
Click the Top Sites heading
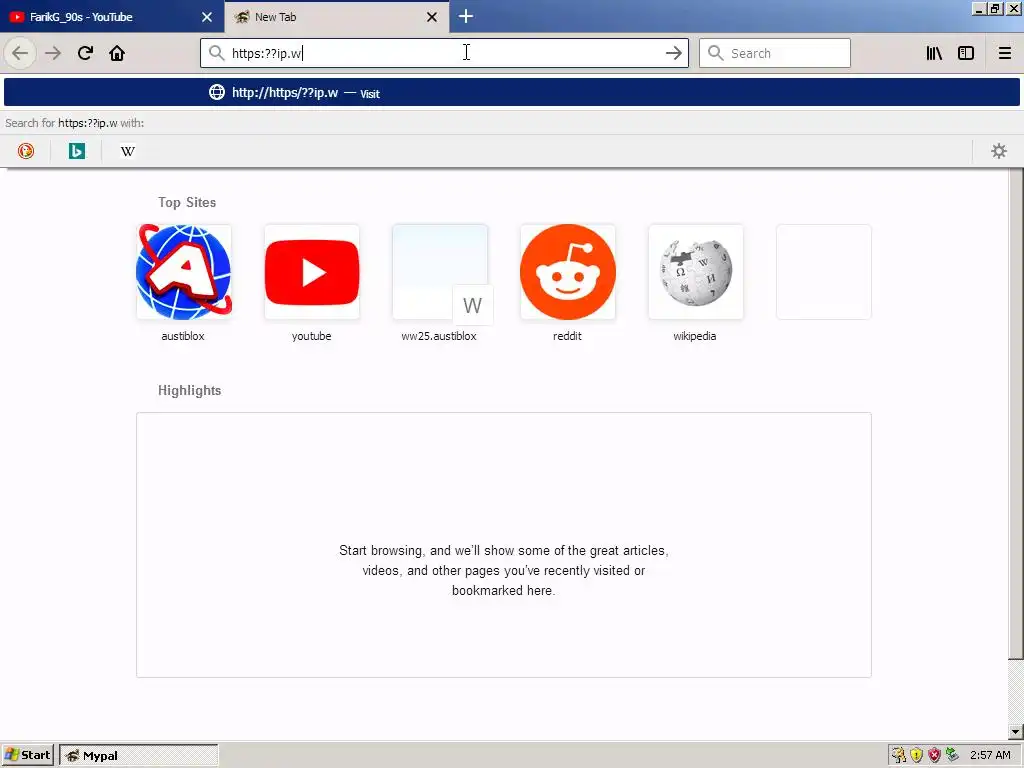click(x=187, y=202)
